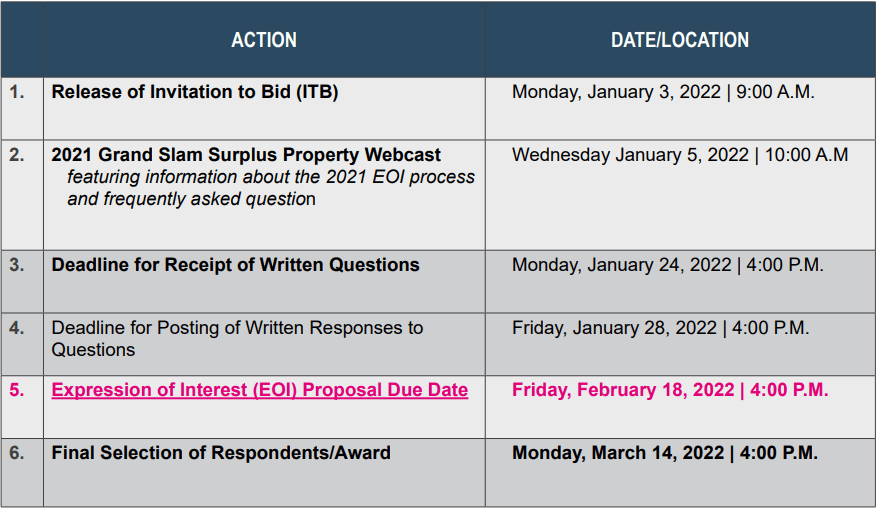Click the Grand Slam Surplus Property Webcast title
The width and height of the screenshot is (877, 510).
[246, 155]
